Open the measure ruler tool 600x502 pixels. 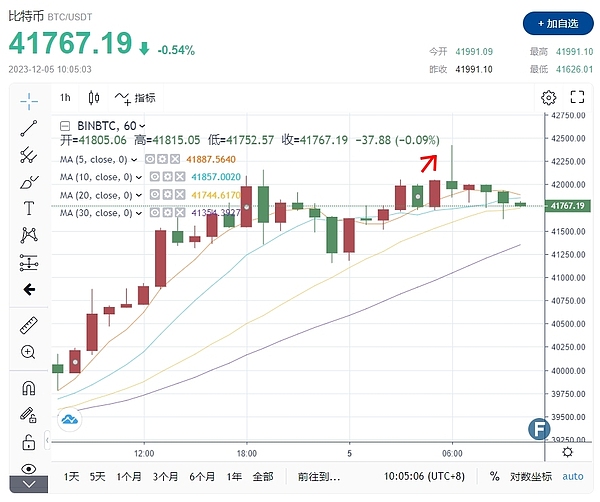[29, 326]
